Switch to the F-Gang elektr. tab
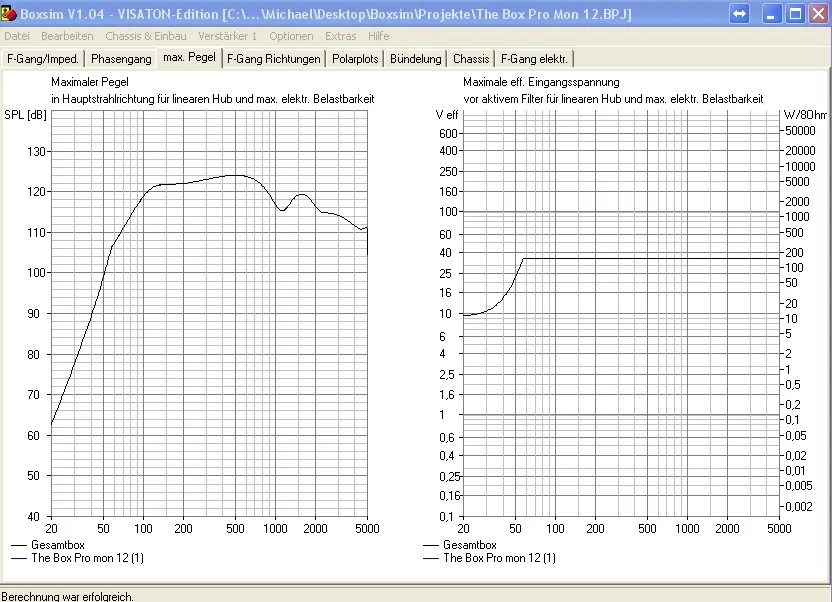Image resolution: width=832 pixels, height=602 pixels. point(535,59)
